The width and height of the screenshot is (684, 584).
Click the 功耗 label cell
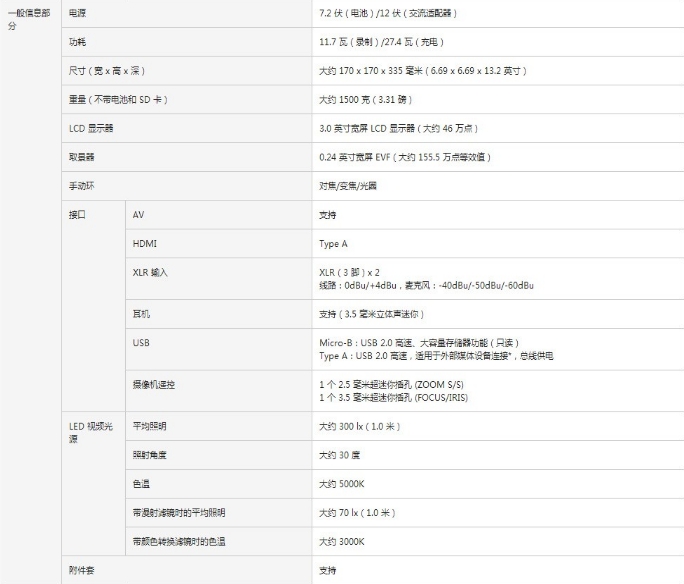click(77, 42)
